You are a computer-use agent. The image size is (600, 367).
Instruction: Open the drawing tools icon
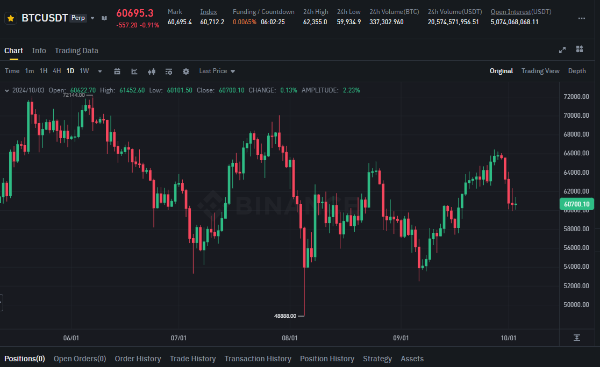tap(134, 71)
